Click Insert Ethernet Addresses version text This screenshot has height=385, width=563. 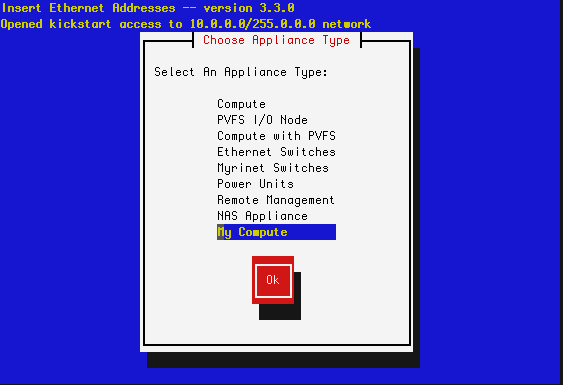[148, 8]
